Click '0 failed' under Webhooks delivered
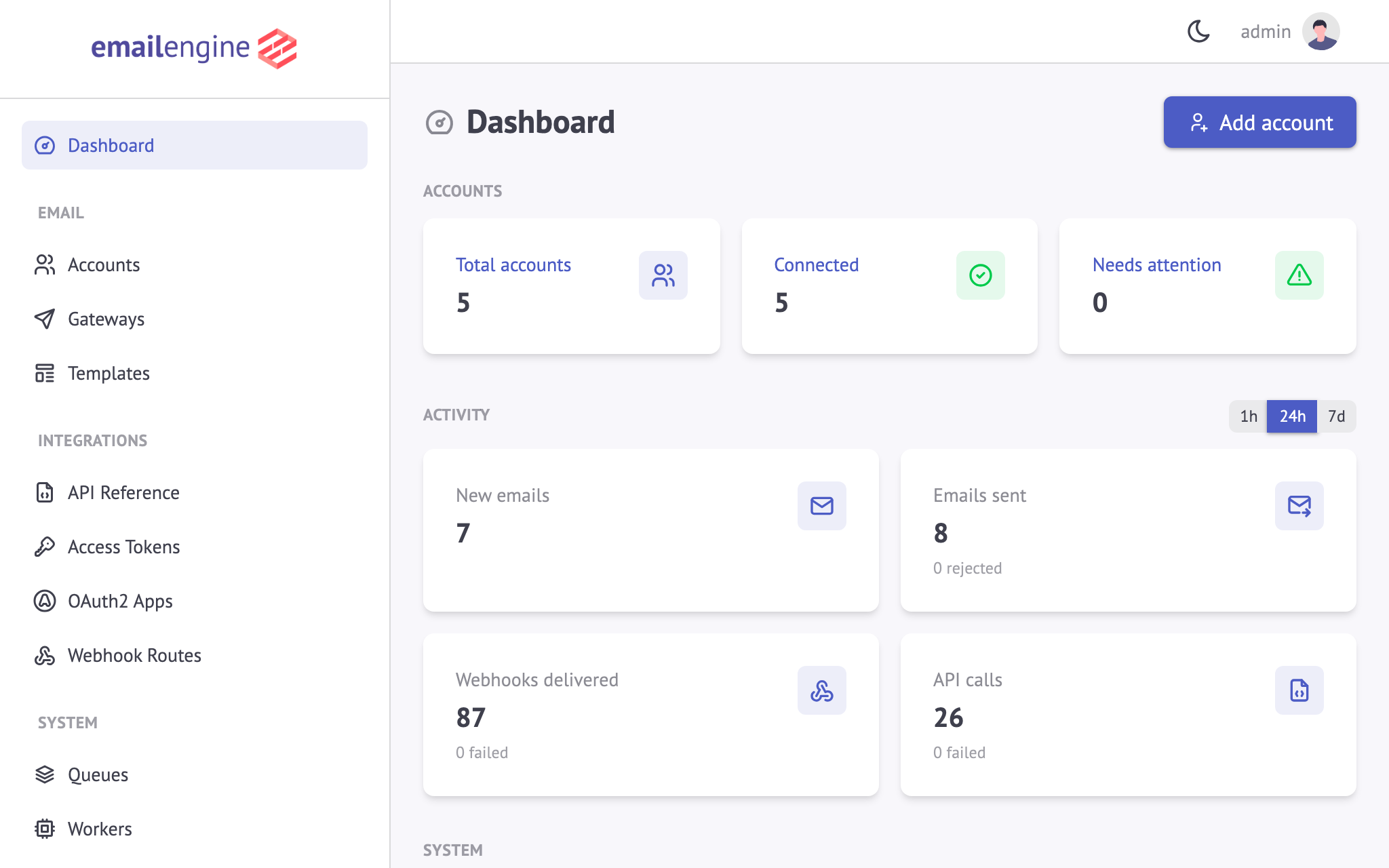The width and height of the screenshot is (1389, 868). 482,753
